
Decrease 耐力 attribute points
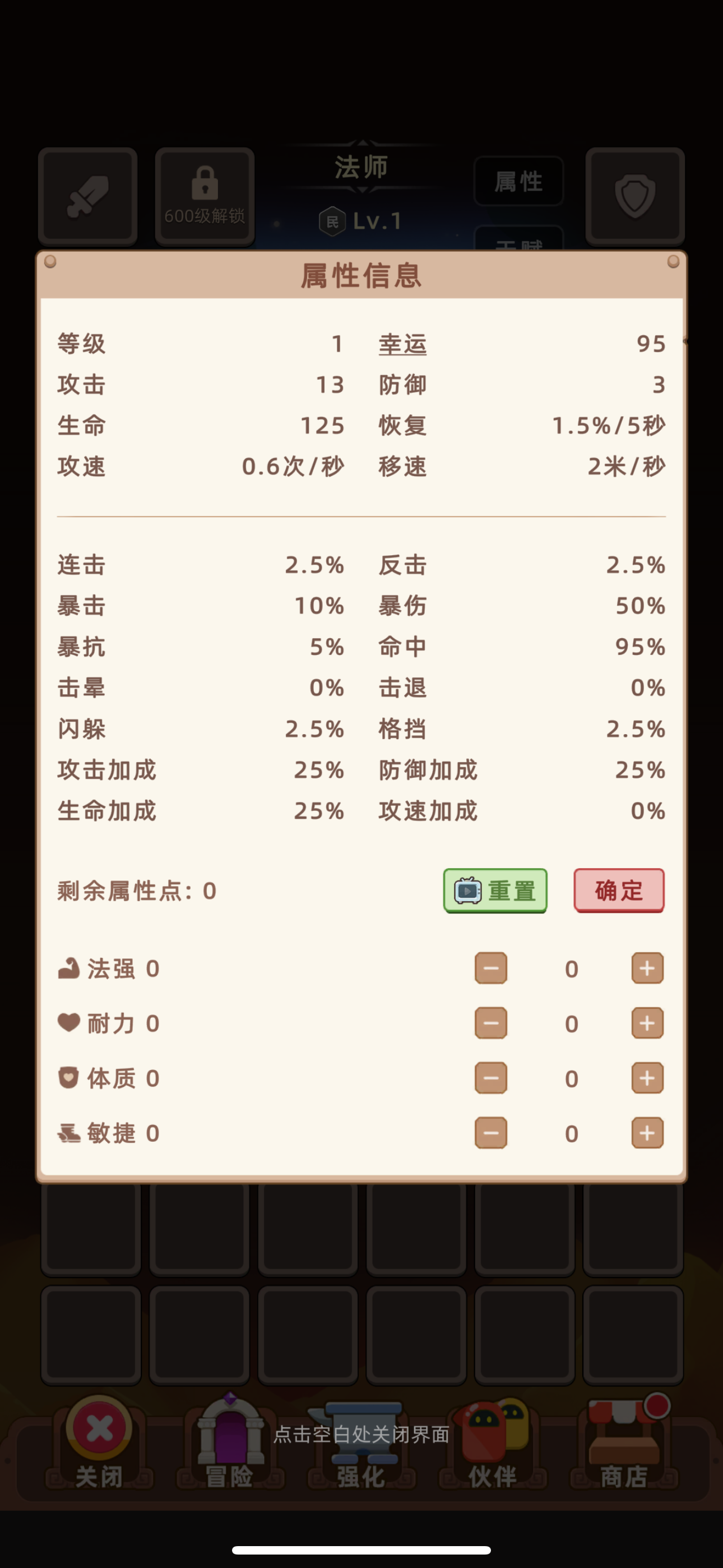pyautogui.click(x=490, y=1023)
